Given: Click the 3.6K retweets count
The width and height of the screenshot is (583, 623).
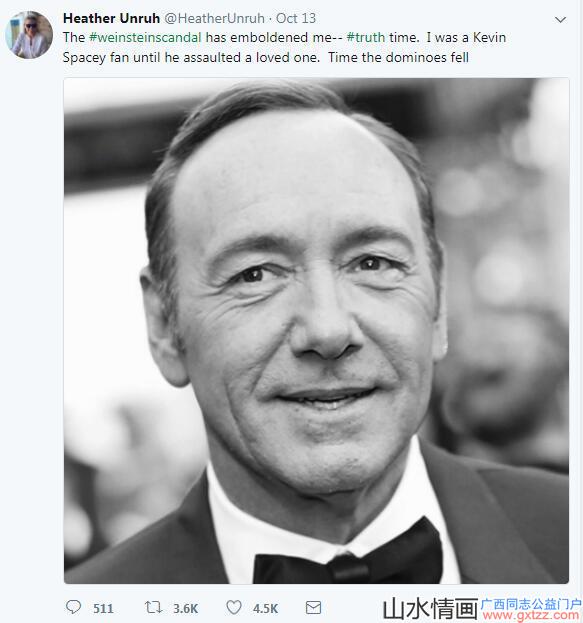Looking at the screenshot, I should coord(186,608).
